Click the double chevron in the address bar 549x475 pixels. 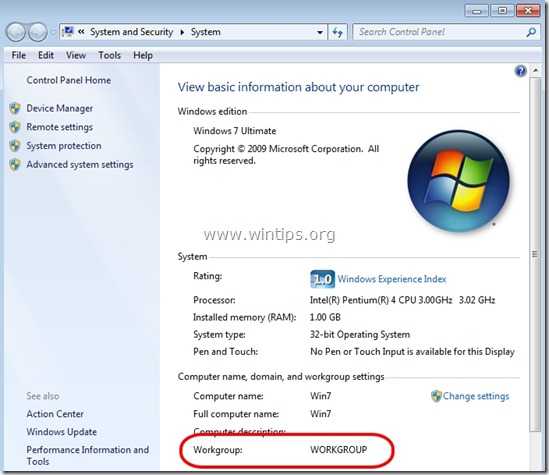pyautogui.click(x=81, y=32)
